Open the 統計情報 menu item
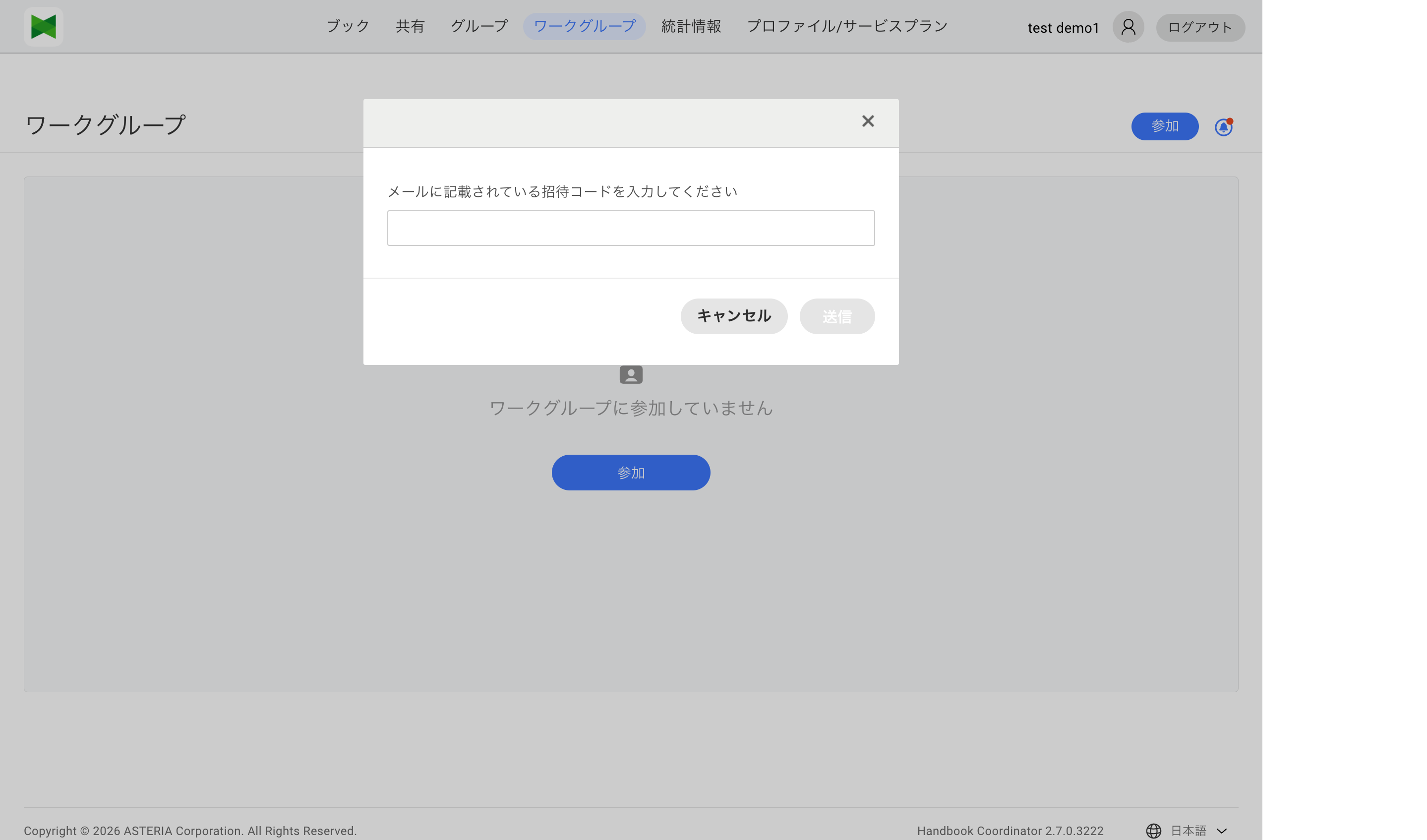Viewport: 1427px width, 840px height. (x=691, y=26)
